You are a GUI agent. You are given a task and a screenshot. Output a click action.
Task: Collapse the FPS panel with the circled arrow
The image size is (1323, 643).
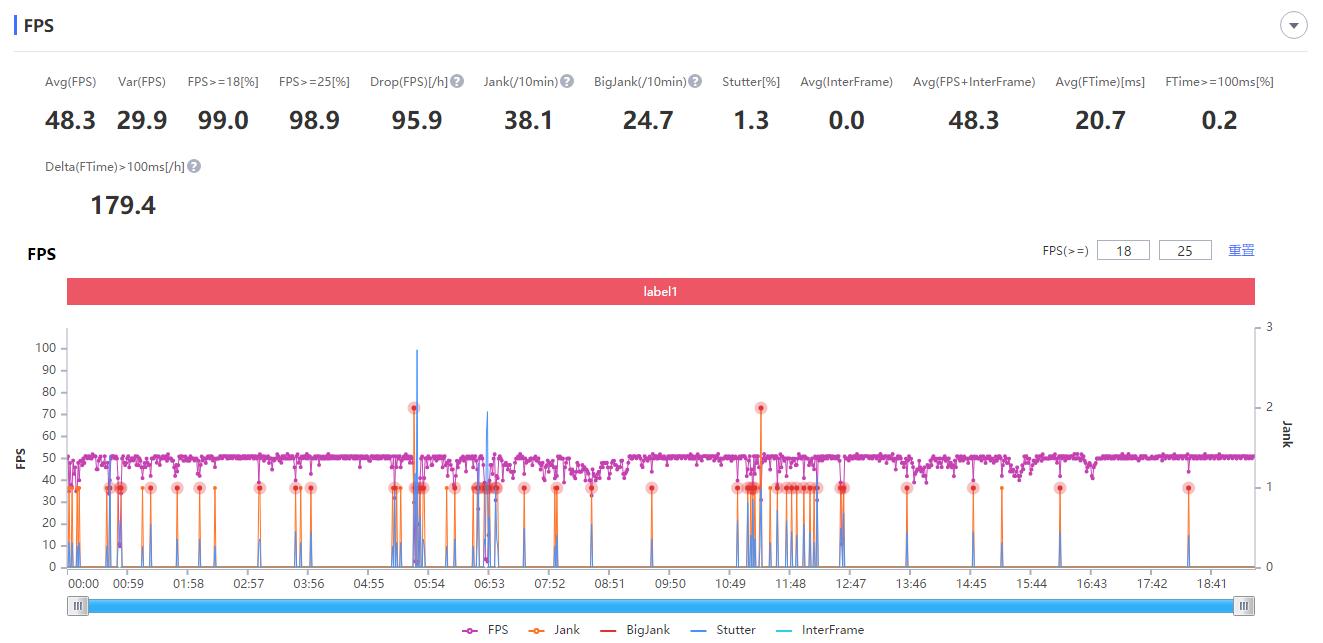point(1293,26)
